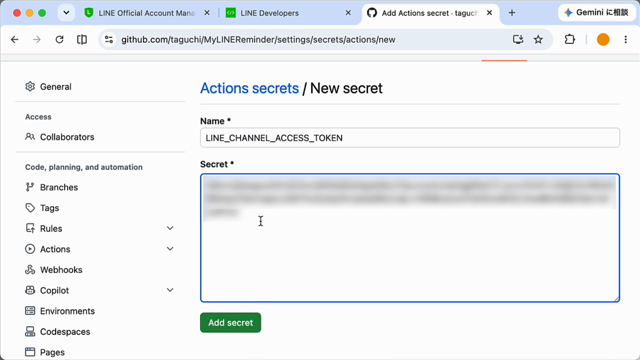Expand the Copilot section chevron
The width and height of the screenshot is (640, 360).
(x=170, y=290)
